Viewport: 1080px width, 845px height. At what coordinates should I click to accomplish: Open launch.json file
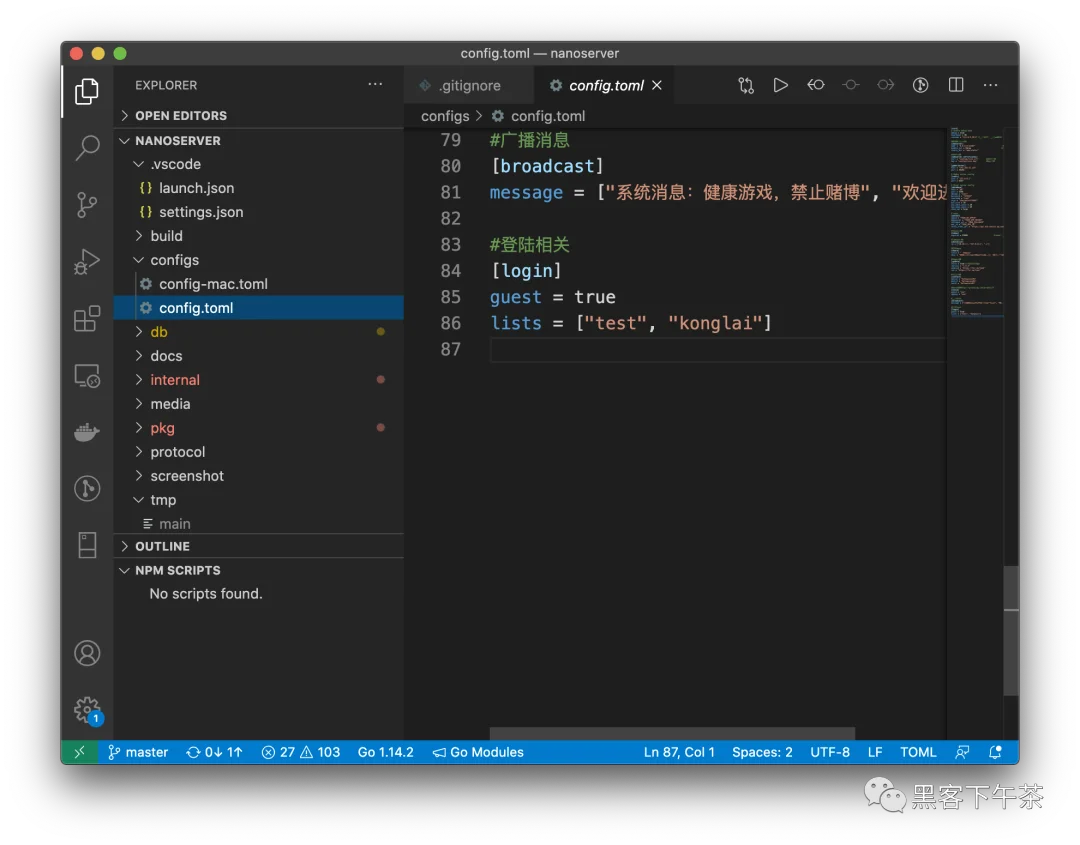point(259,188)
